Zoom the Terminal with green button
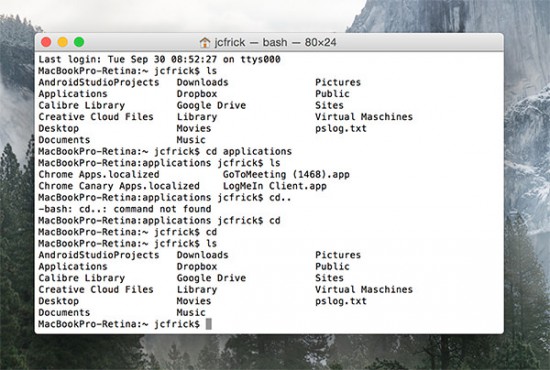This screenshot has width=550, height=370. point(79,42)
